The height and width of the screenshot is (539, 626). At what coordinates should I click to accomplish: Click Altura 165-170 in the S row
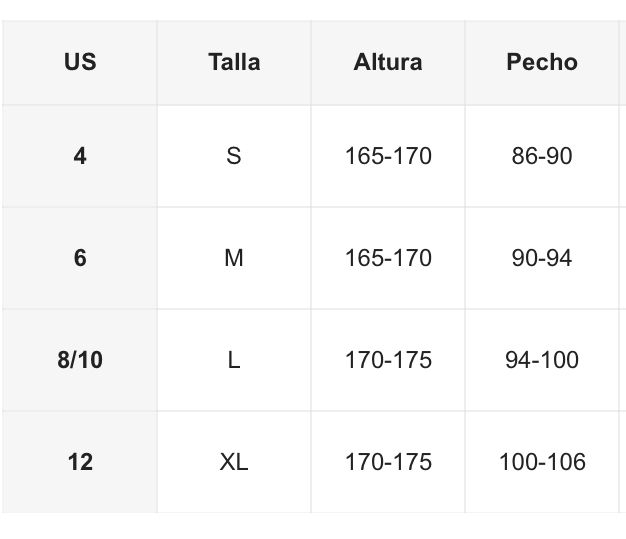pyautogui.click(x=388, y=156)
